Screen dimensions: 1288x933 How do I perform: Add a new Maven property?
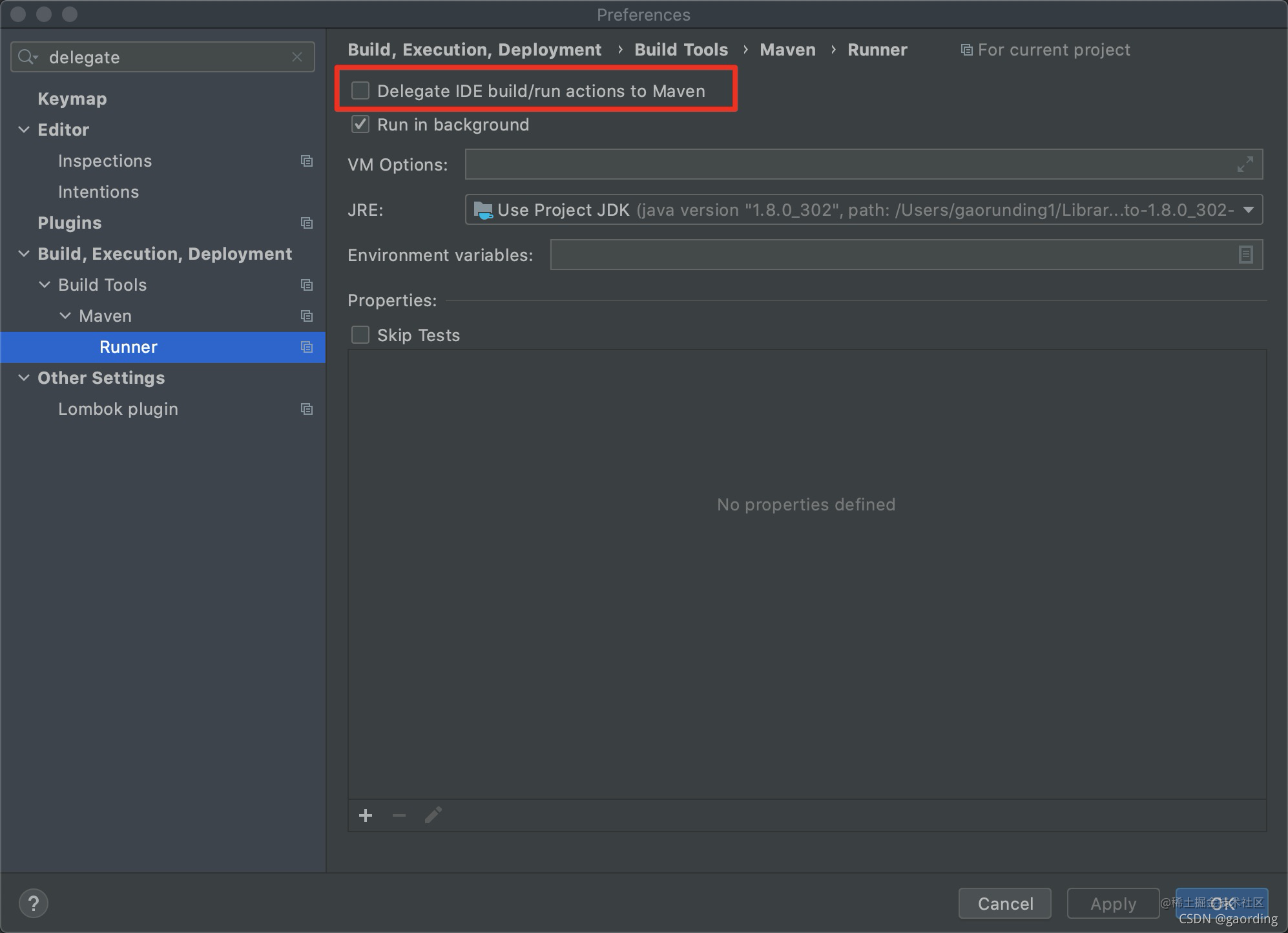tap(366, 815)
